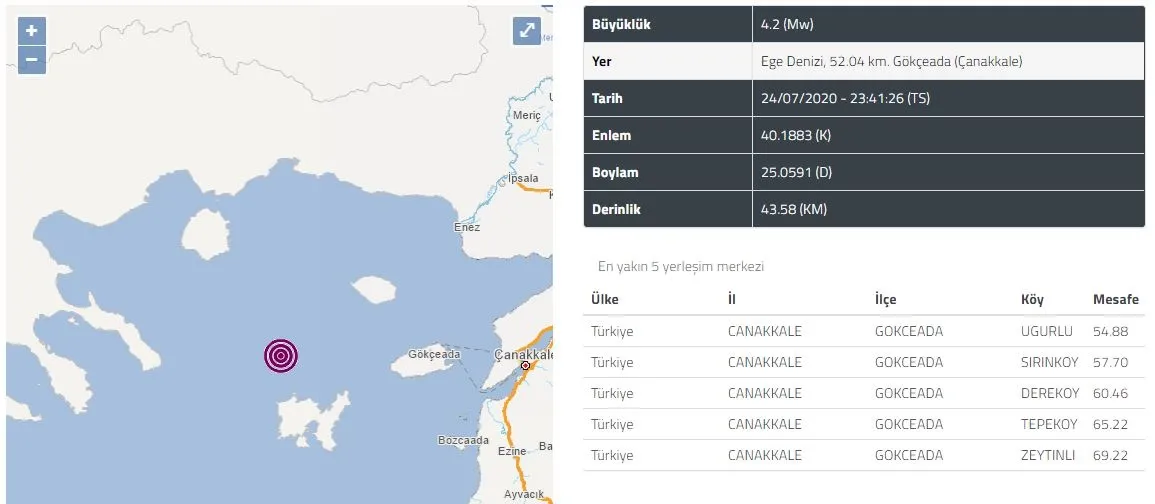The image size is (1155, 504).
Task: Select the ZEYTINLI village row
Action: click(x=1048, y=455)
